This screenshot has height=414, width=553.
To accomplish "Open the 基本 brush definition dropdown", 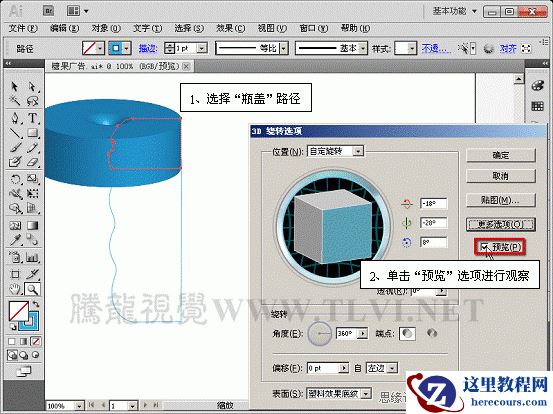I will click(363, 48).
